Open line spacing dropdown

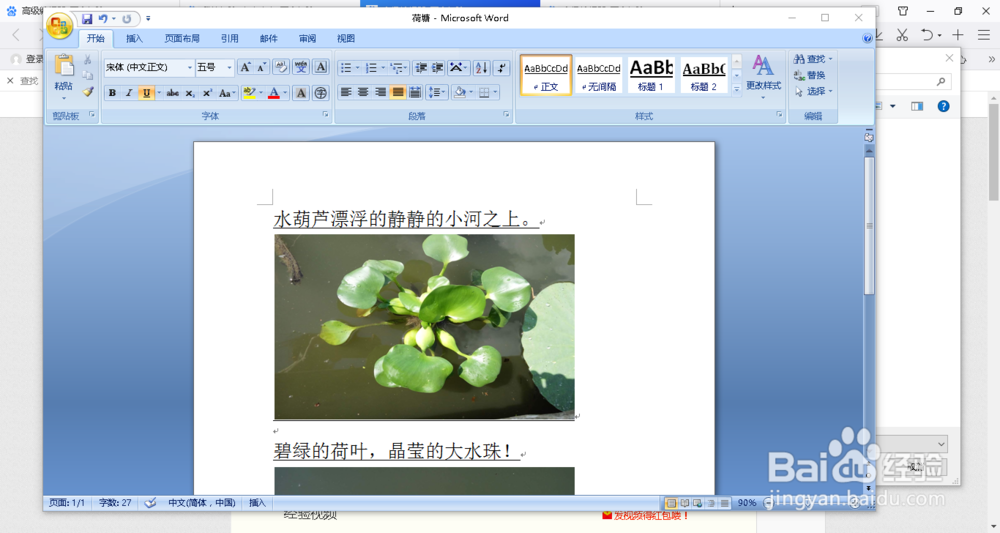[x=444, y=93]
